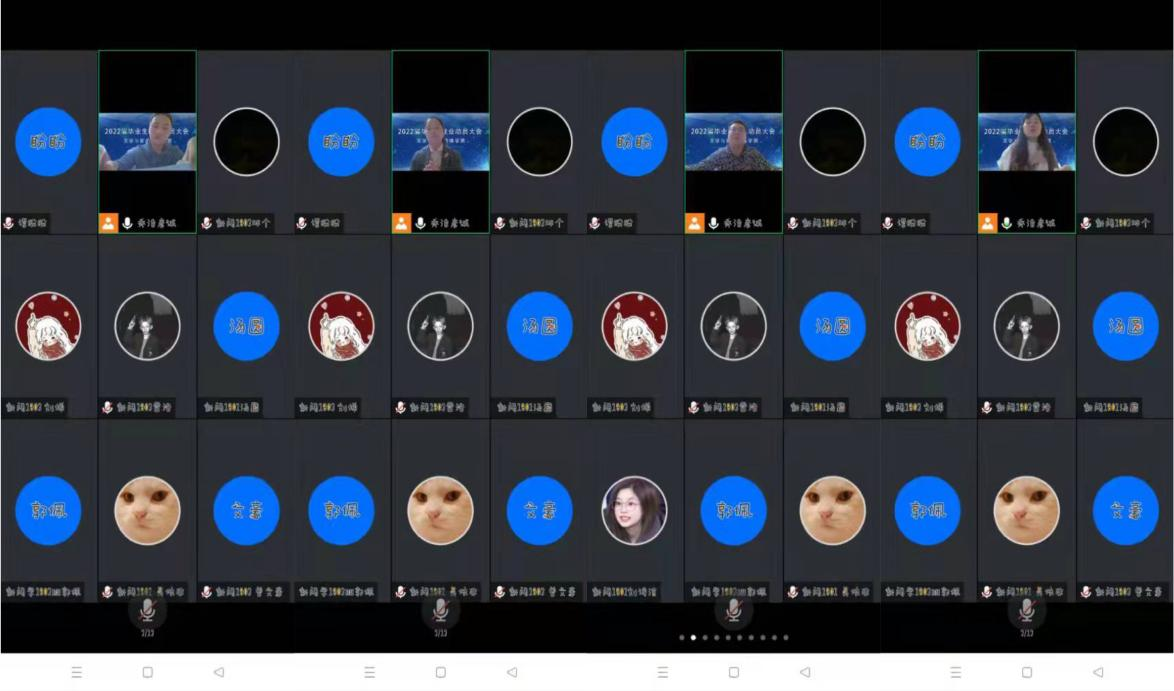Image resolution: width=1174 pixels, height=691 pixels.
Task: Click orange host badge in leftmost screenshot
Action: tap(109, 223)
